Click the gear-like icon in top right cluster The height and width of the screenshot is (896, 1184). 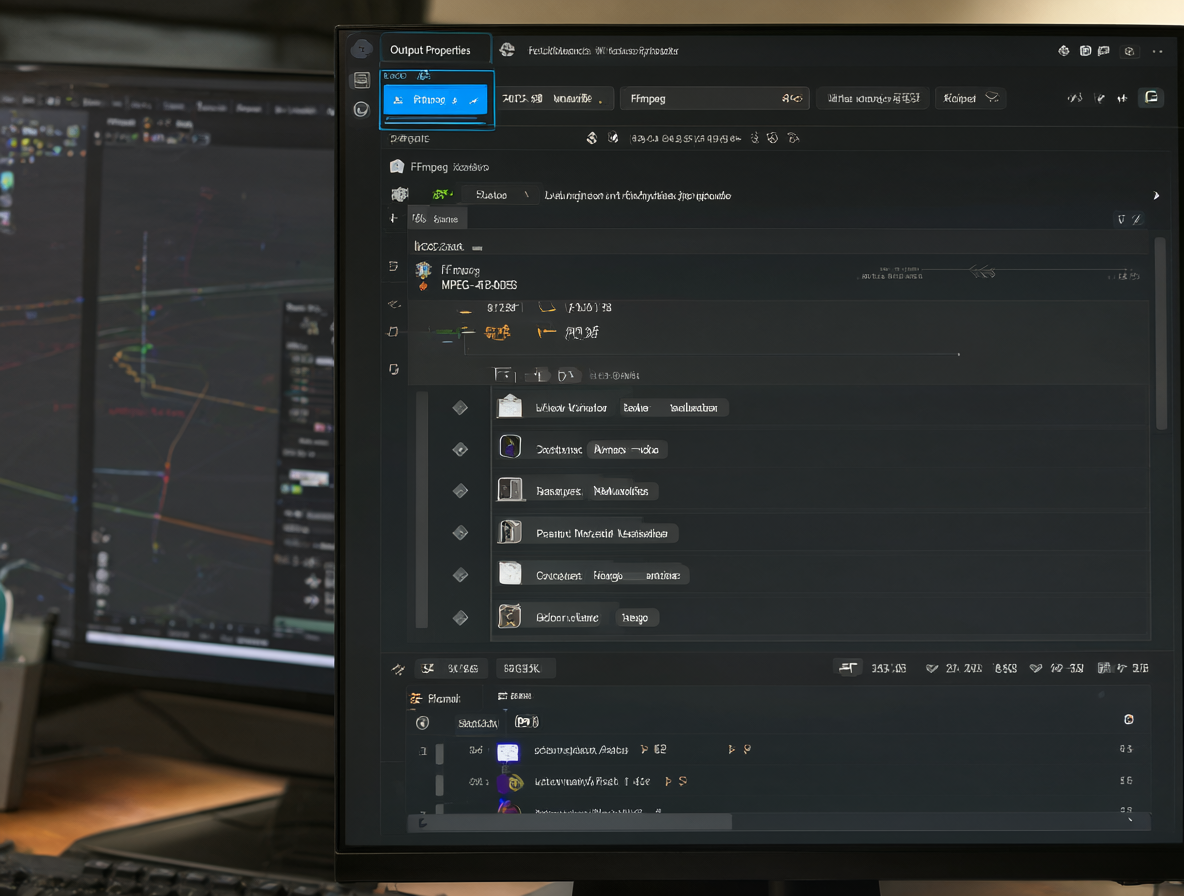[1063, 51]
